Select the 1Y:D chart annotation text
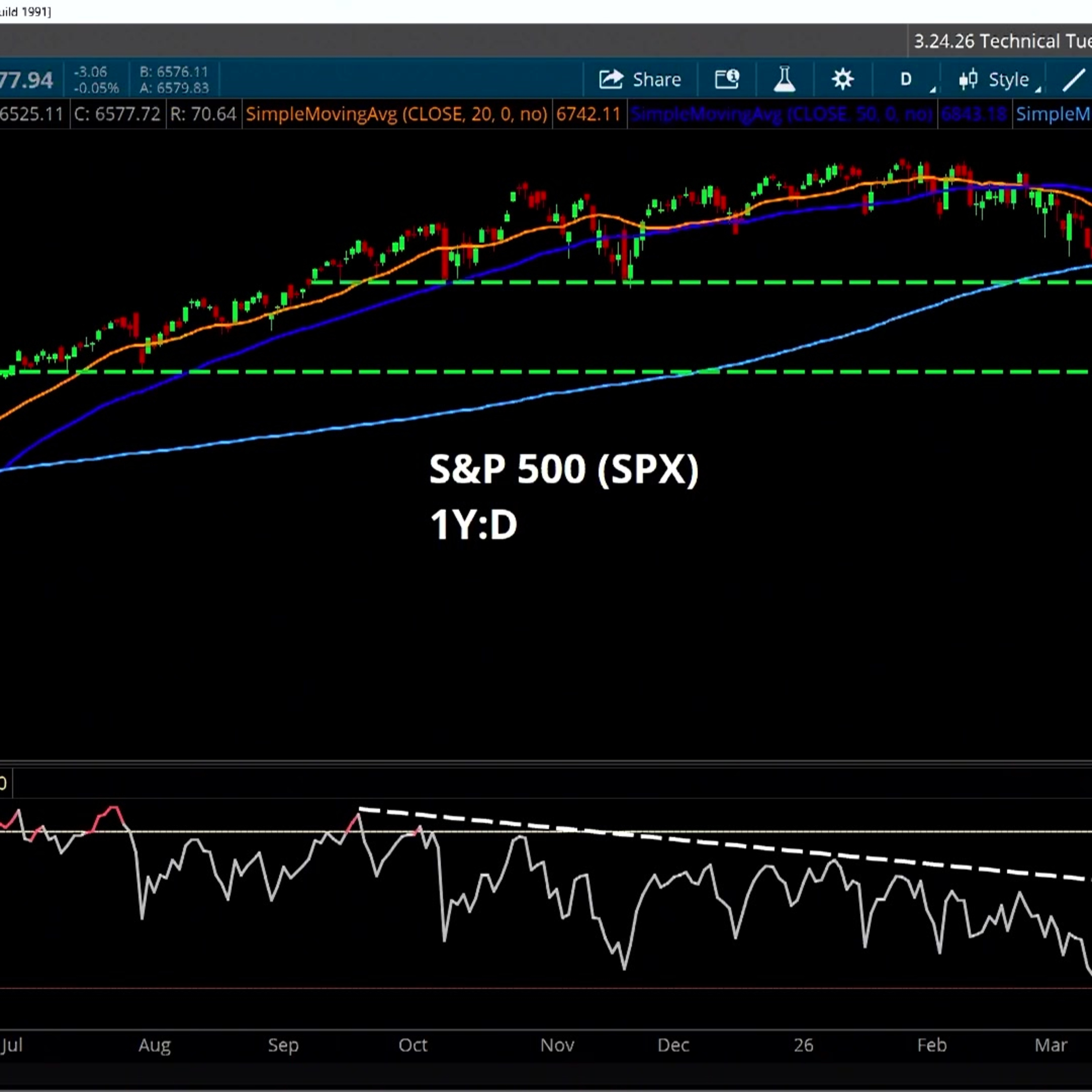 click(x=473, y=525)
